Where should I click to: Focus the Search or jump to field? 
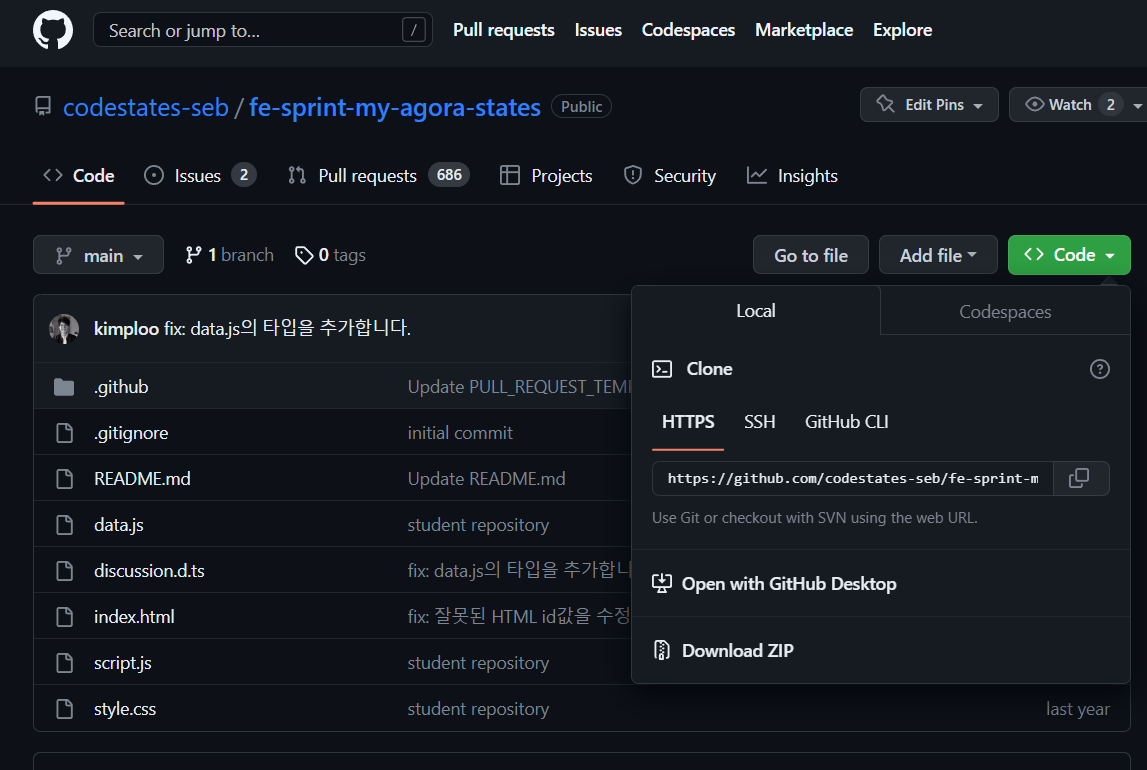click(263, 30)
